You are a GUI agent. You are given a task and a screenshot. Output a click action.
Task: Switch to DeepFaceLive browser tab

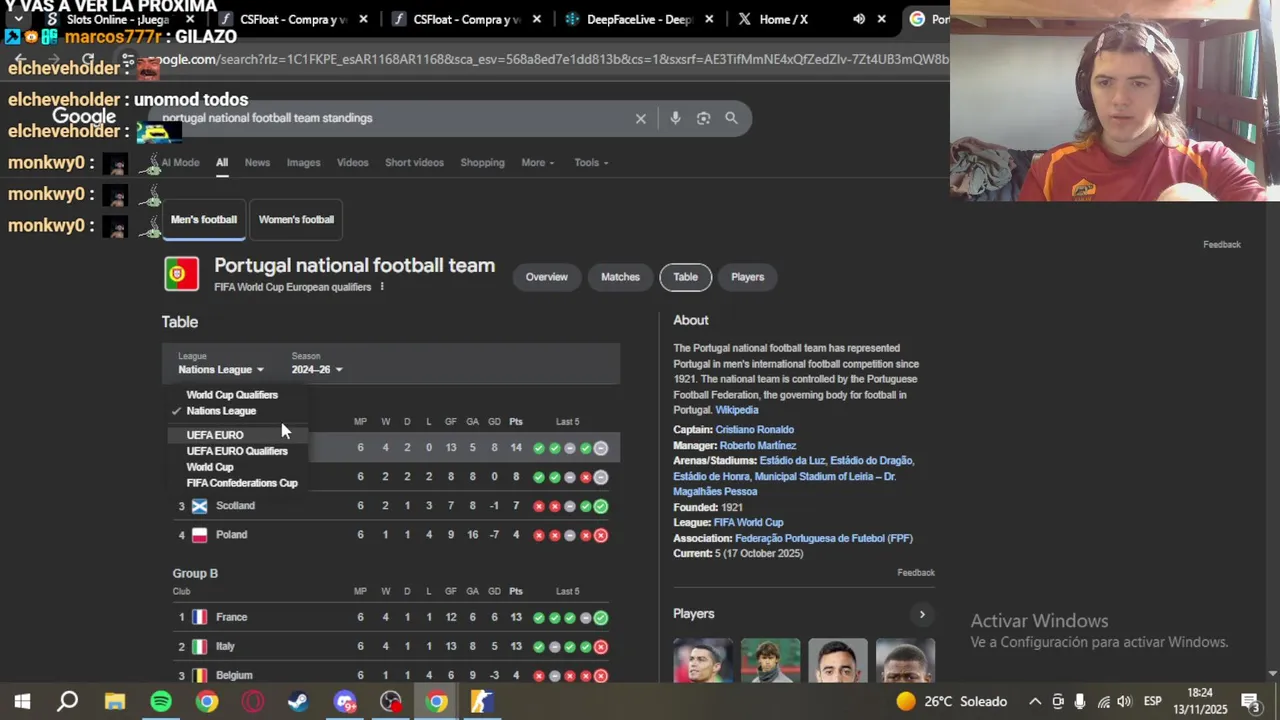point(640,19)
